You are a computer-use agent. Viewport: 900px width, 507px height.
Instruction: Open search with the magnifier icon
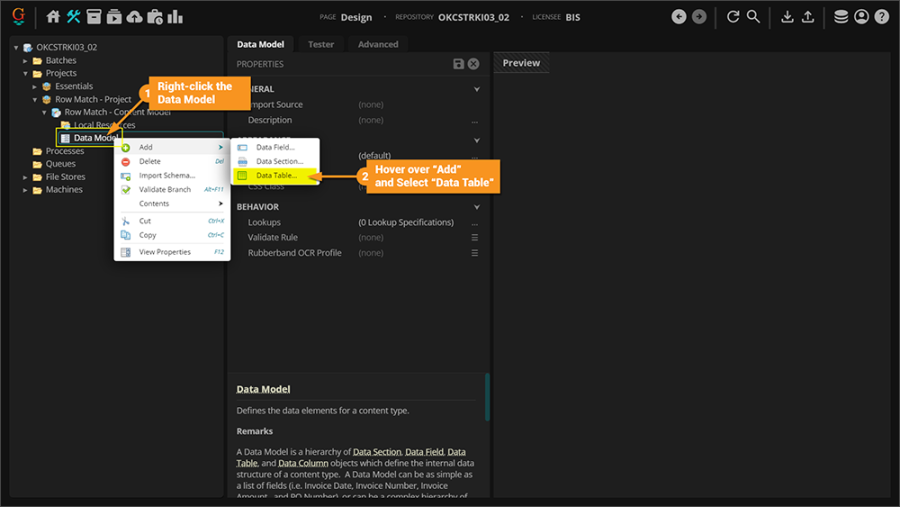pyautogui.click(x=753, y=17)
